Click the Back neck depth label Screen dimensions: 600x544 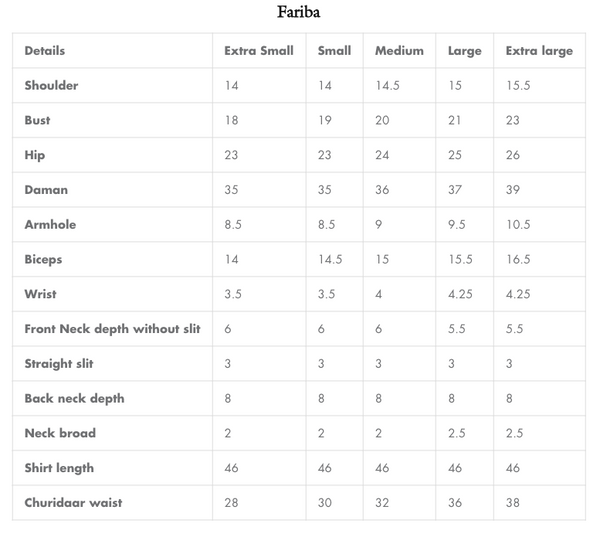tap(75, 398)
